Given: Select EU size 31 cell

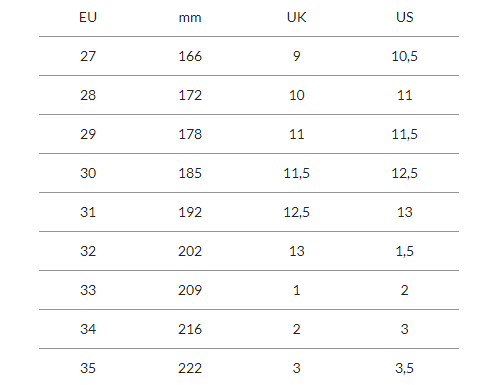Looking at the screenshot, I should pos(88,212).
